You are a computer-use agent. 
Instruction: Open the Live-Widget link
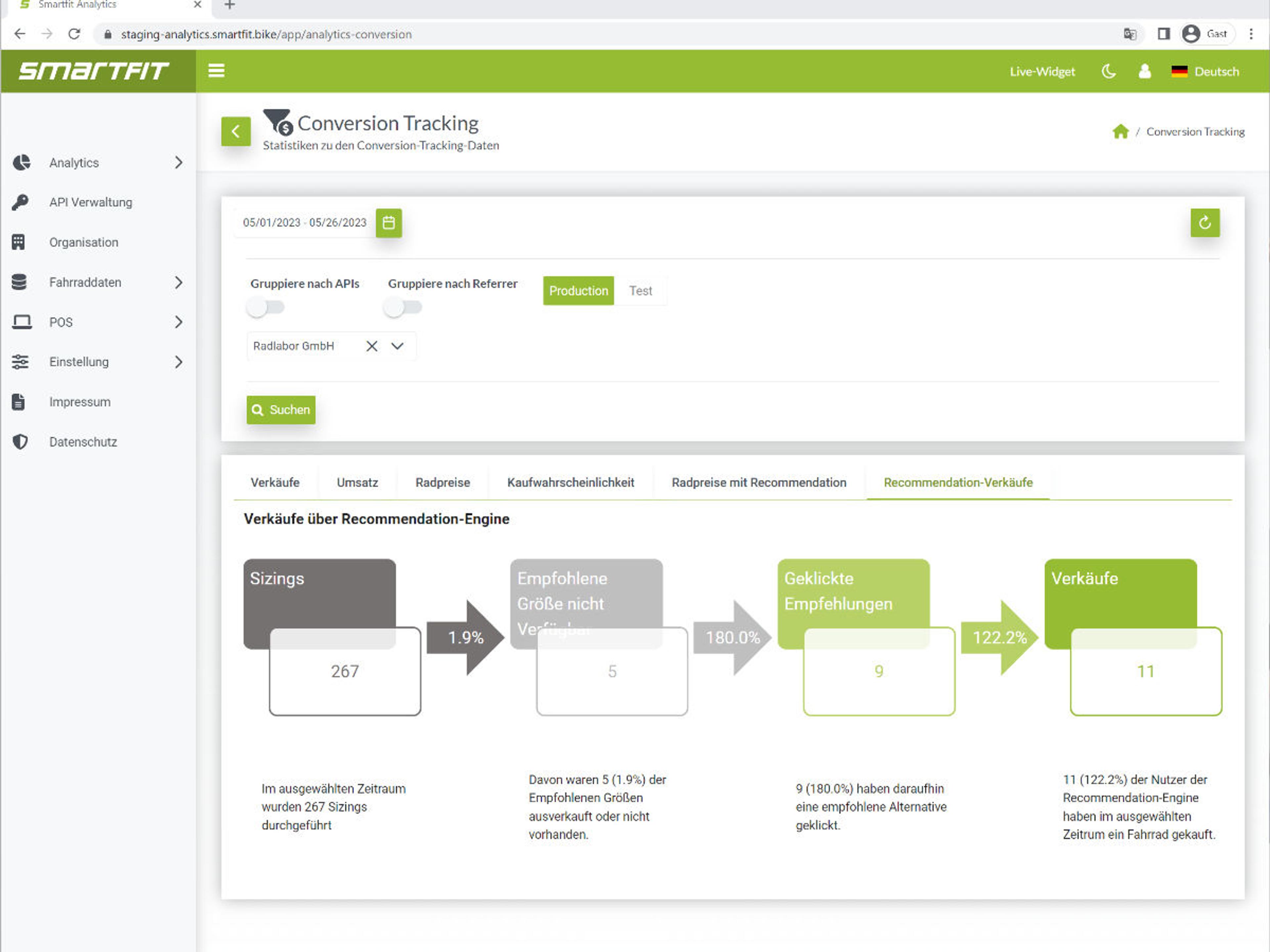click(1042, 72)
